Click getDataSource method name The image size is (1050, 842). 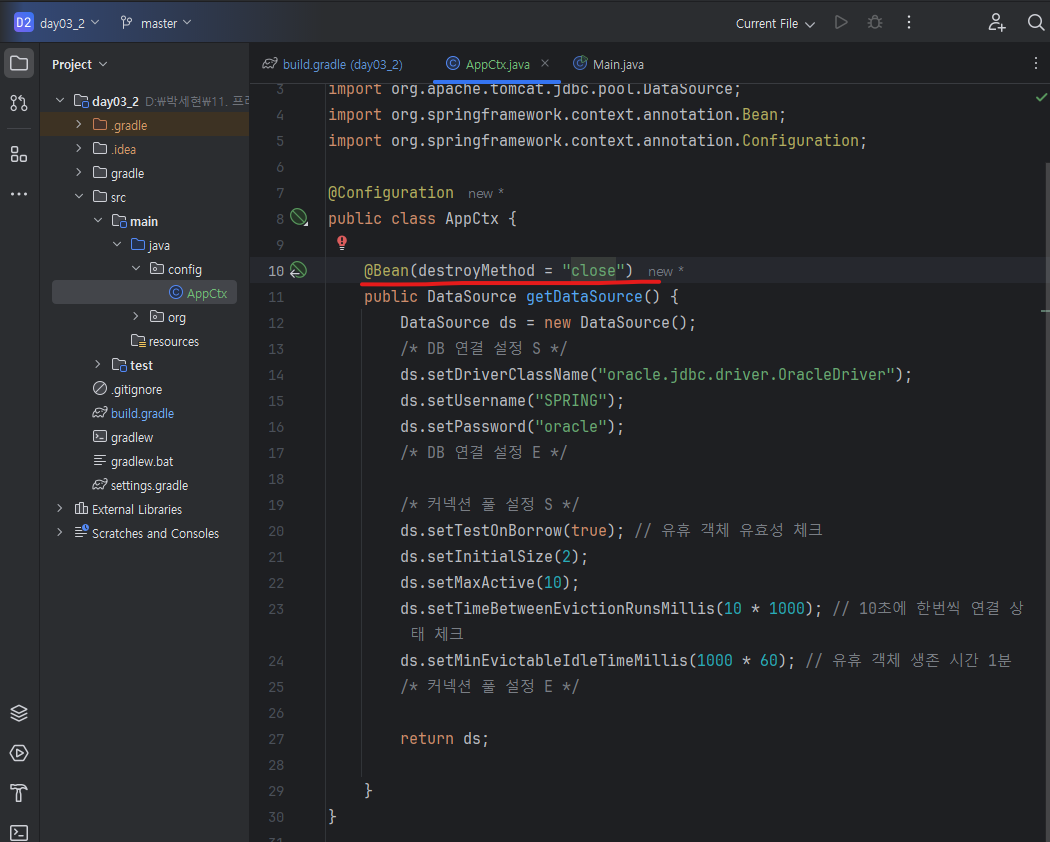(584, 296)
